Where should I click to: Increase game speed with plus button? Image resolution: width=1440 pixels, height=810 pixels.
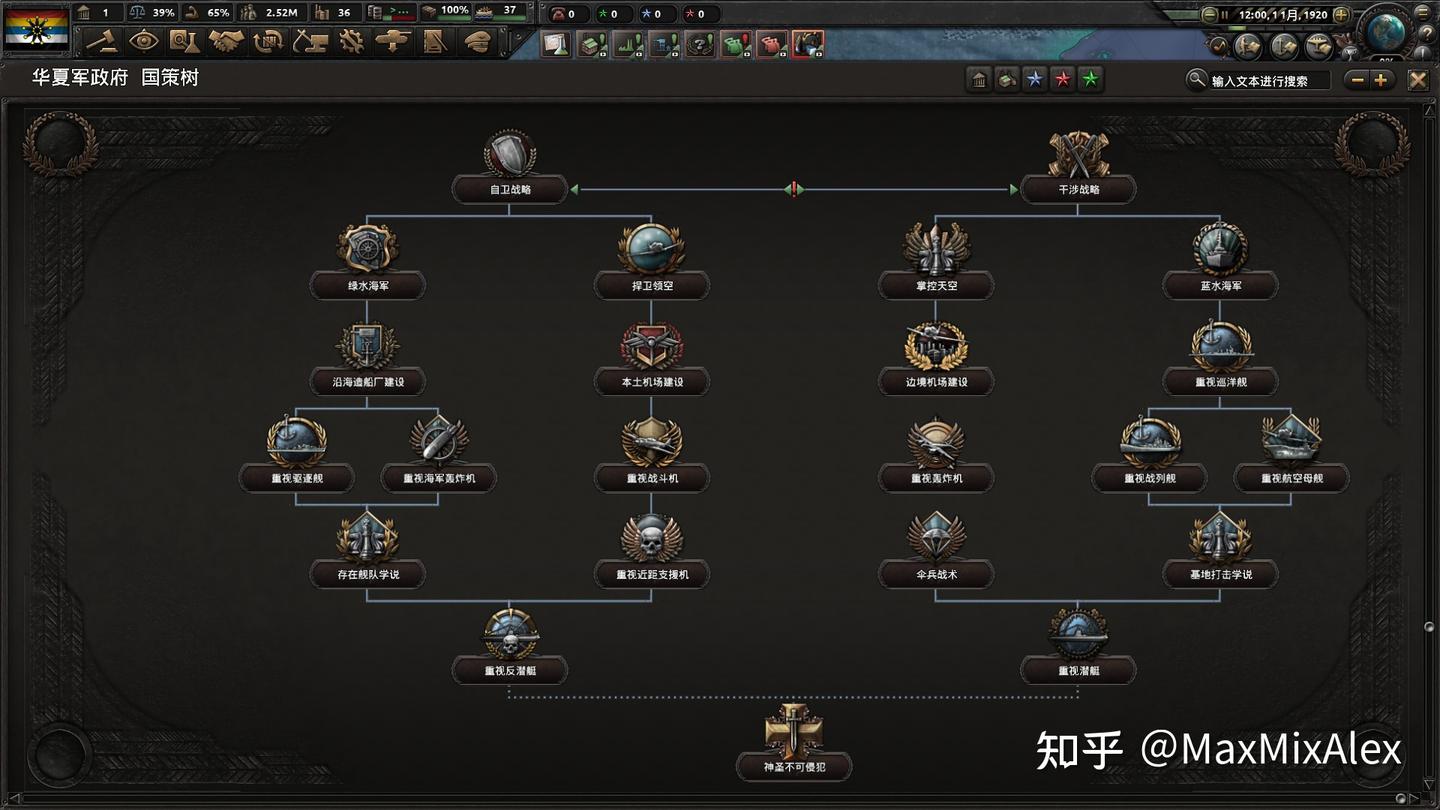(x=1341, y=15)
